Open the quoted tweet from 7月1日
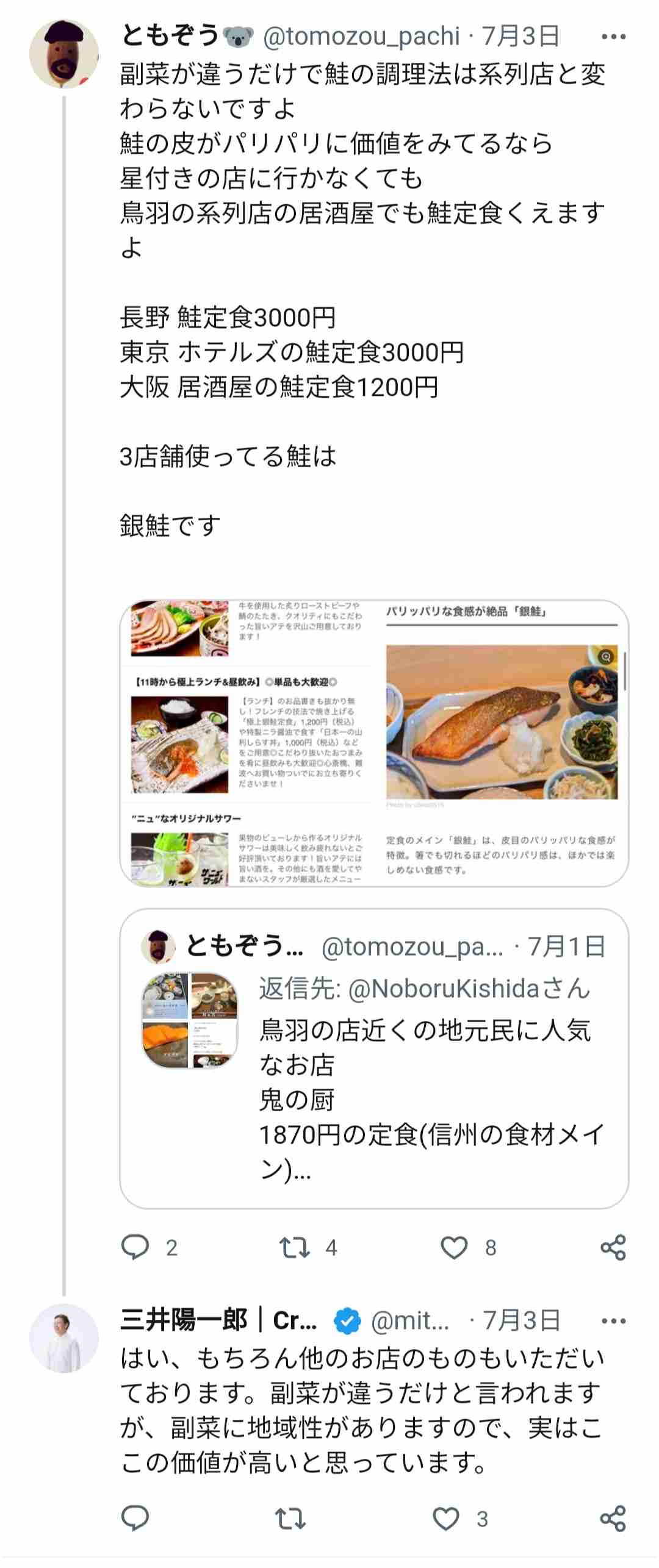Viewport: 659px width, 1568px height. pyautogui.click(x=374, y=1058)
